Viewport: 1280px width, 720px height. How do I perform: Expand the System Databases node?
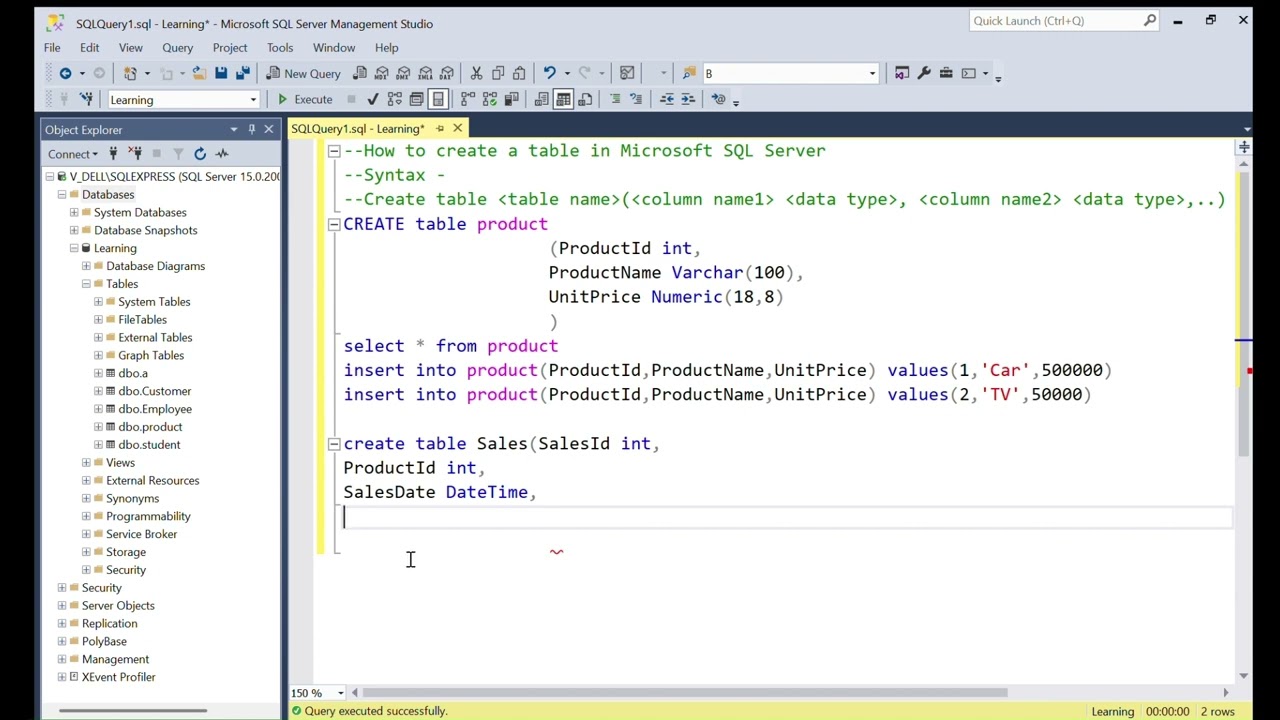[74, 213]
